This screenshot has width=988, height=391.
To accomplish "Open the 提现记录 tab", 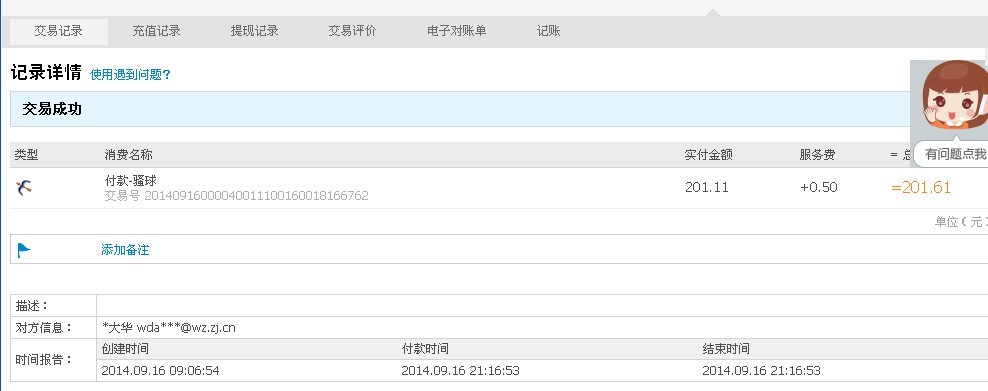I will click(x=255, y=31).
